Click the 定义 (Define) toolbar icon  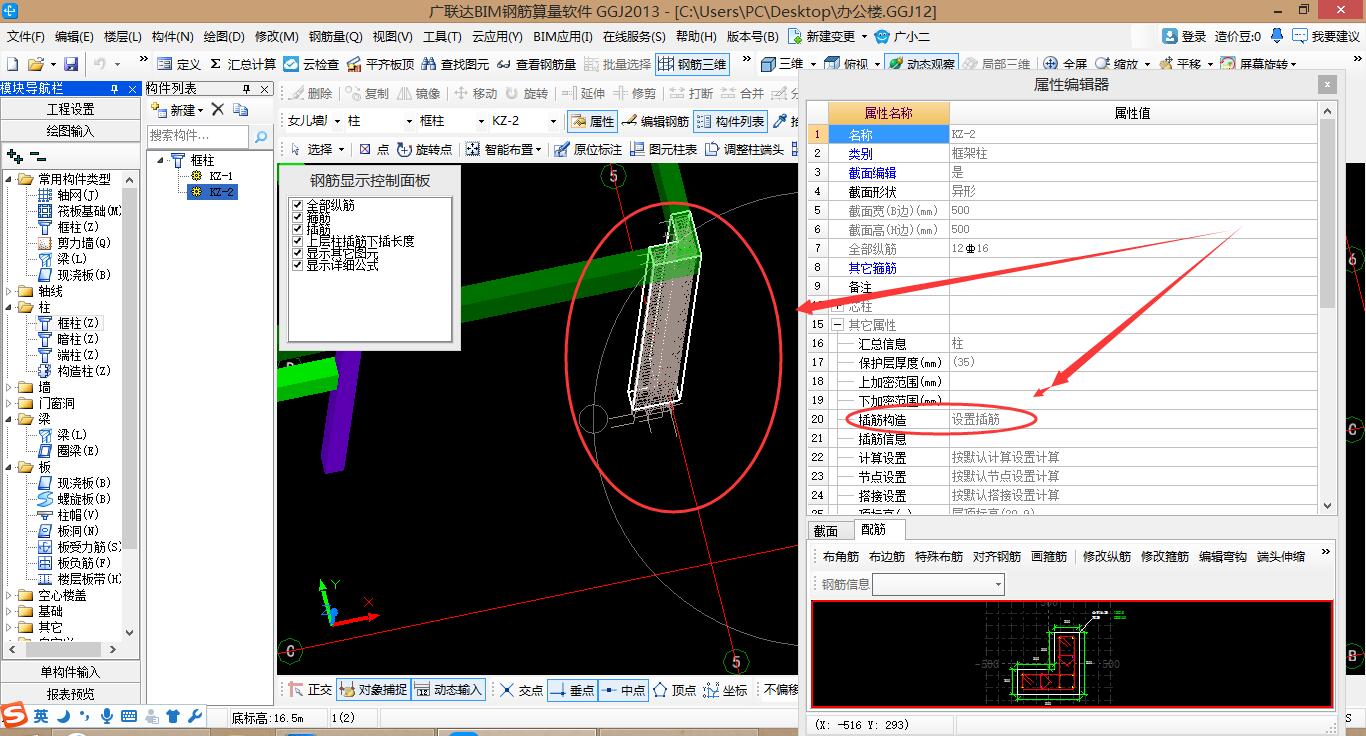(178, 64)
